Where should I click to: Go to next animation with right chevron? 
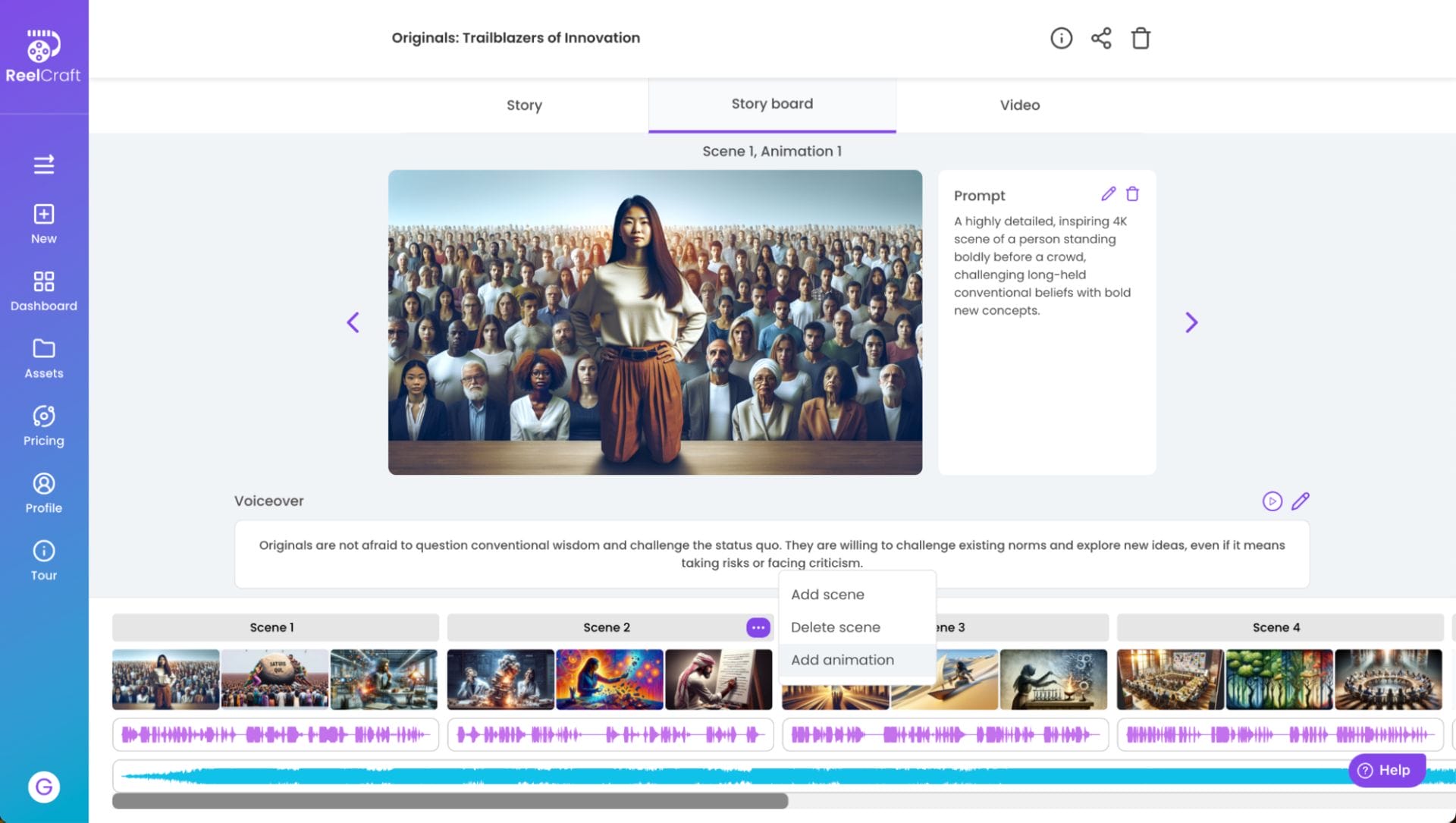(x=1191, y=322)
